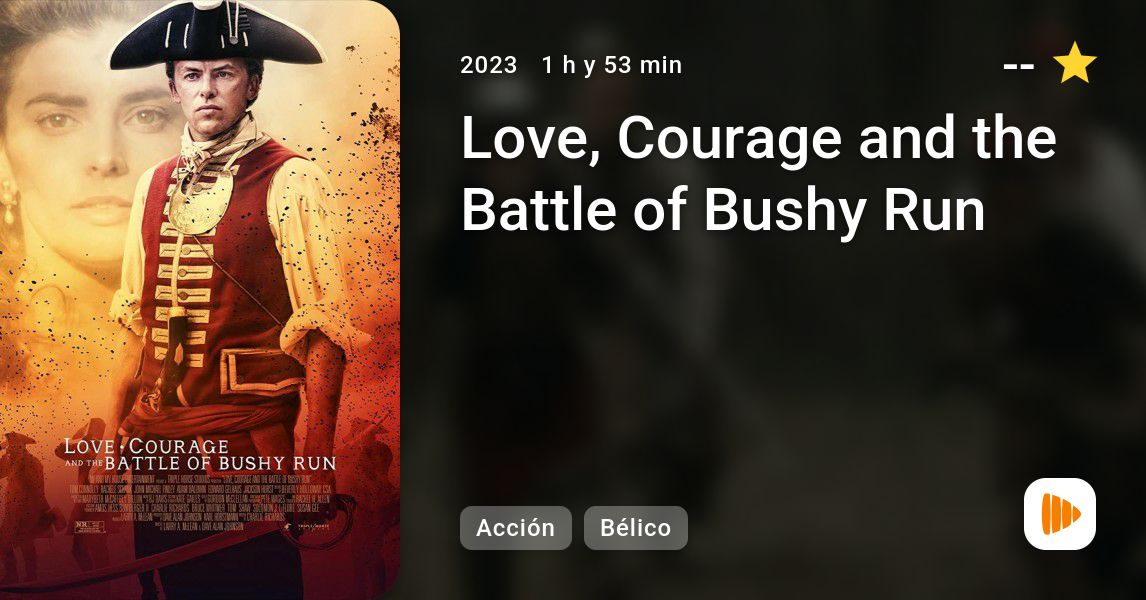Open the orange play logo icon

tap(1060, 514)
